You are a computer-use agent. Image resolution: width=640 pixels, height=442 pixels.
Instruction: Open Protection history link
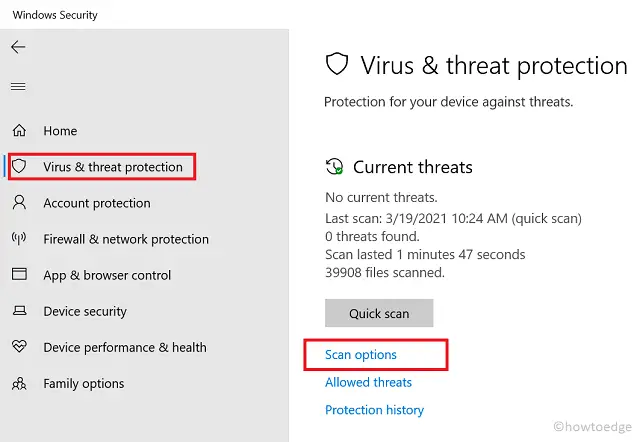pyautogui.click(x=374, y=410)
